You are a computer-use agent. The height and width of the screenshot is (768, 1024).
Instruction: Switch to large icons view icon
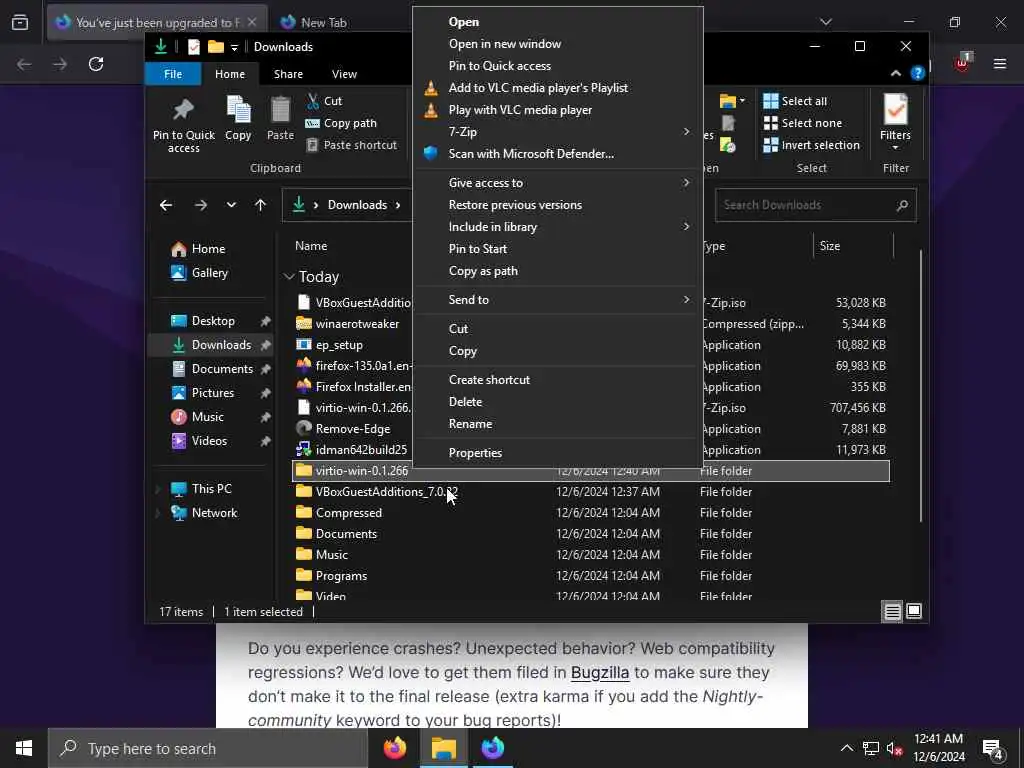coord(914,611)
